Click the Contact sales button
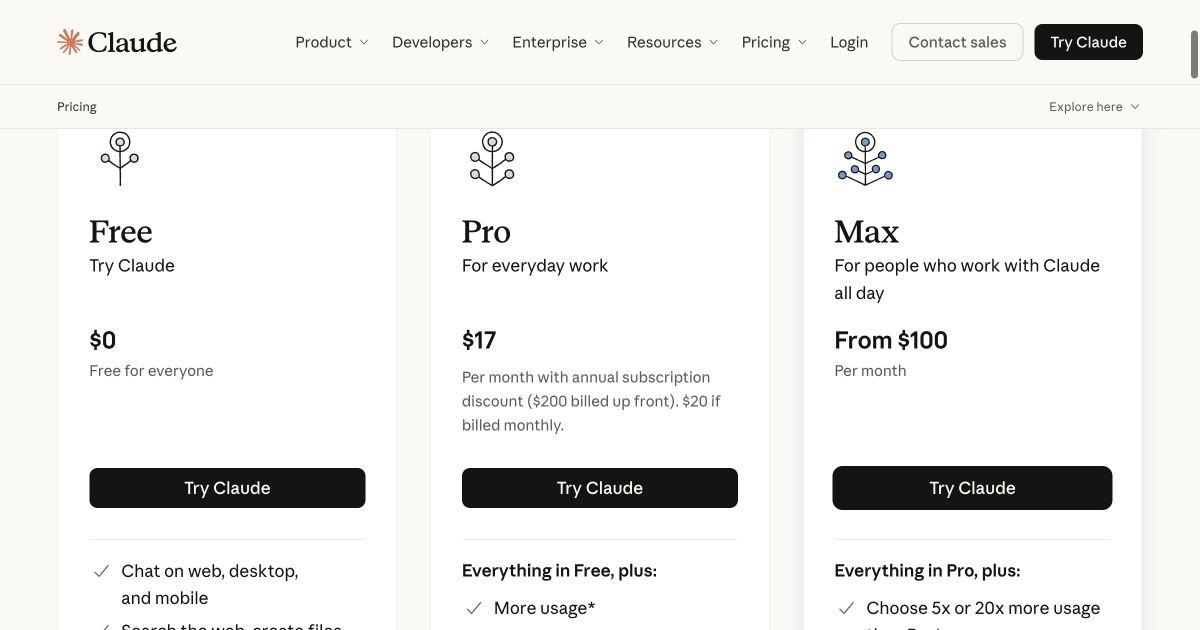 pos(957,42)
